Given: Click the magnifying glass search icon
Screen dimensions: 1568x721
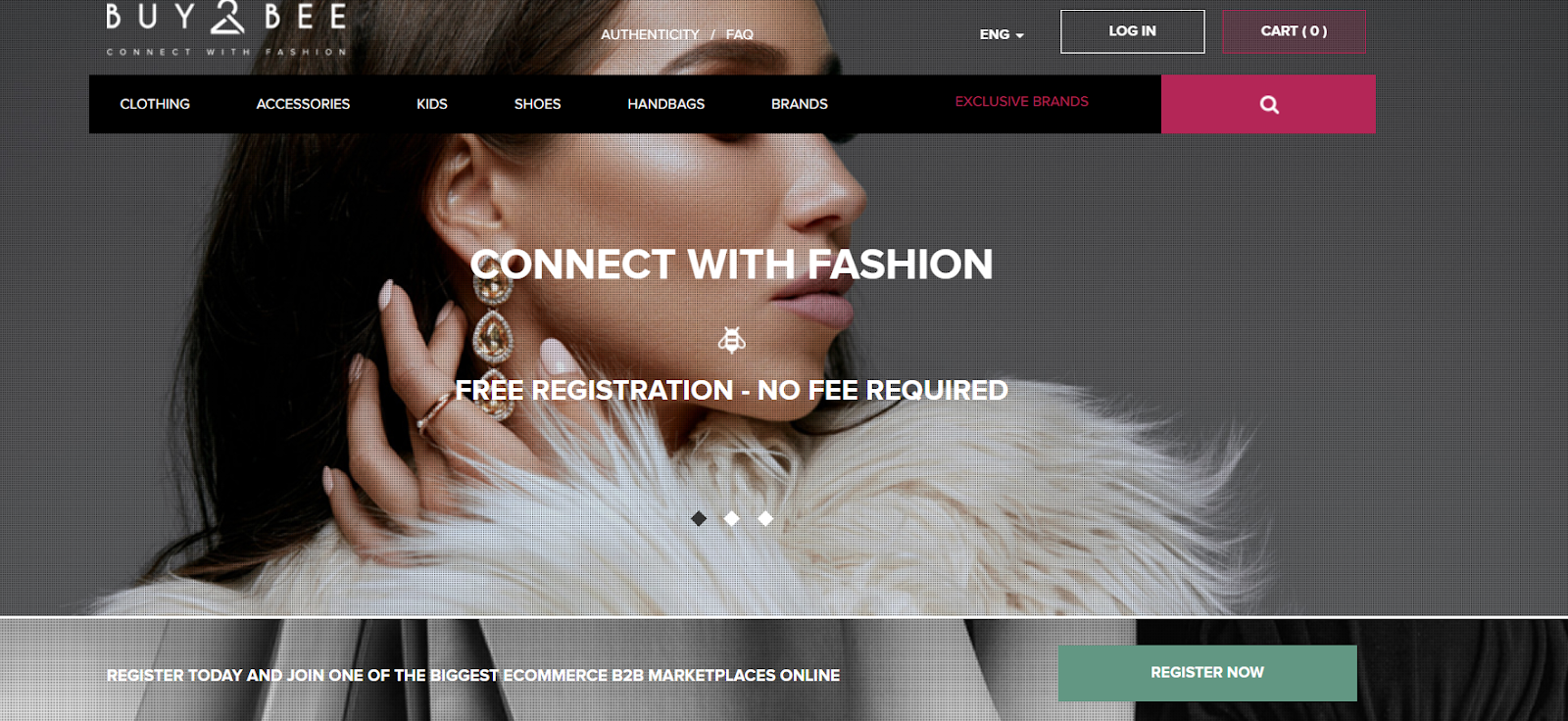Looking at the screenshot, I should pyautogui.click(x=1269, y=104).
